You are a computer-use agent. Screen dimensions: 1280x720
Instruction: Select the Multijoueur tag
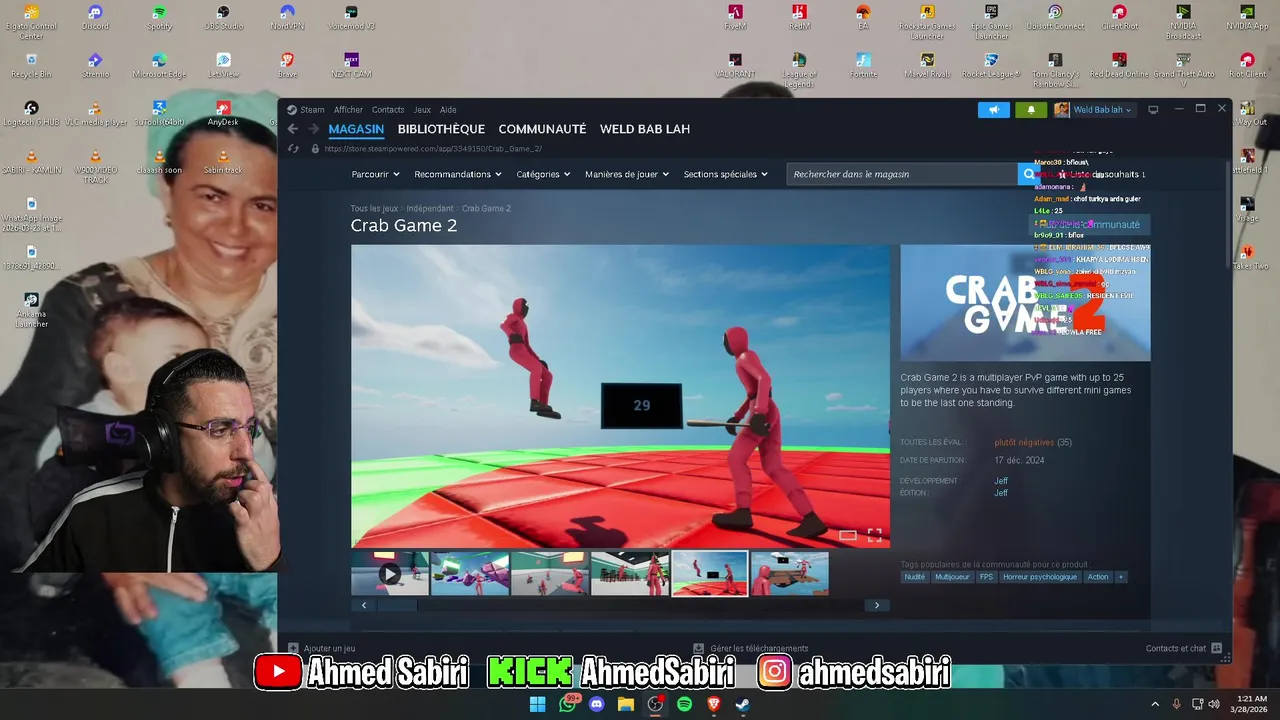(952, 577)
